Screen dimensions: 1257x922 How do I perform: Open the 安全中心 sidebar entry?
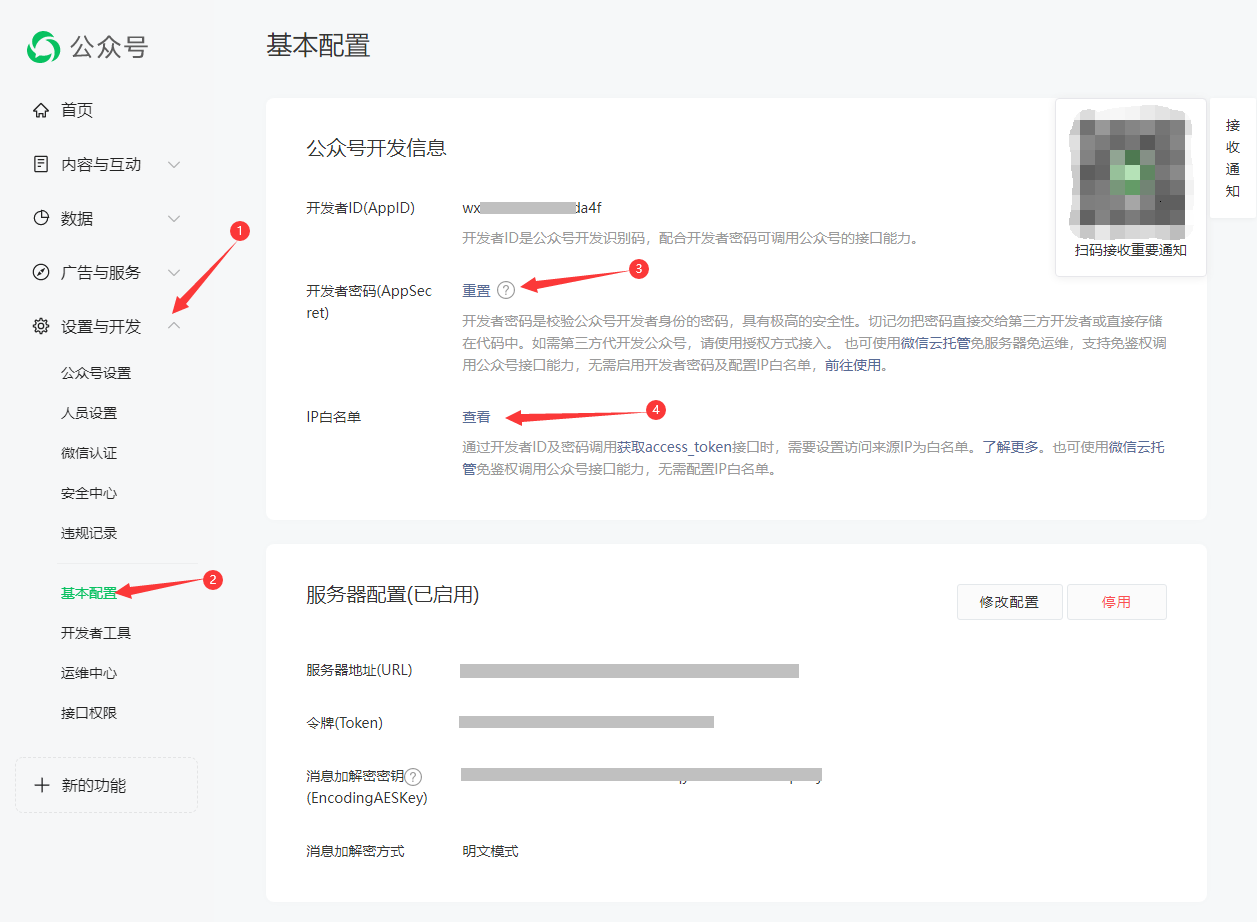point(89,493)
